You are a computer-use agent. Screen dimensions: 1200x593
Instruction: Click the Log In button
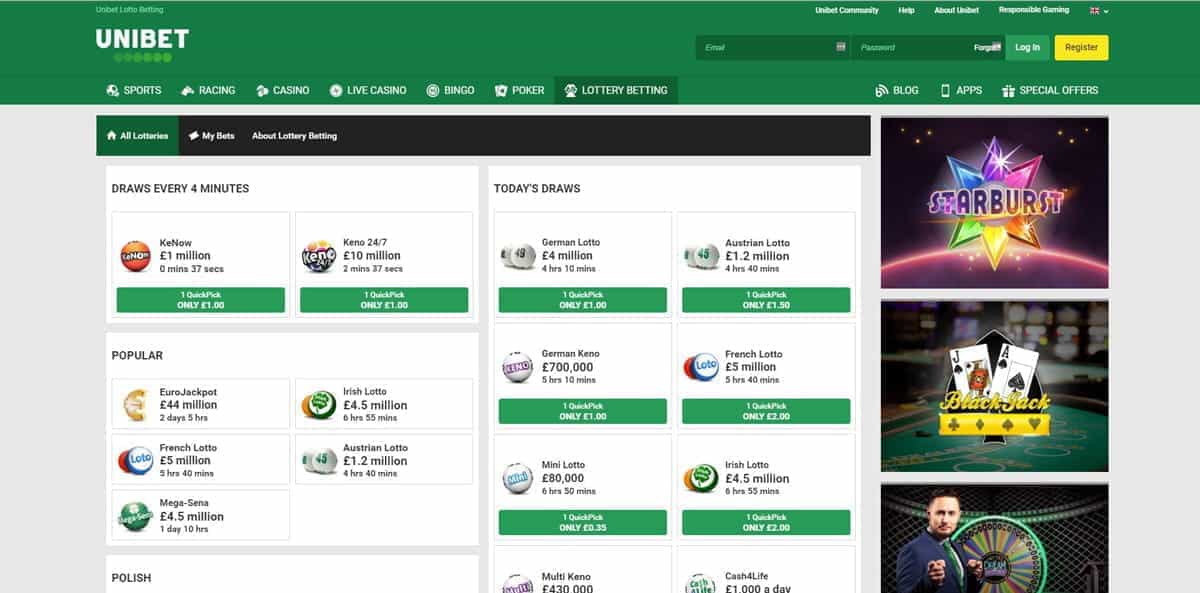coord(1027,47)
